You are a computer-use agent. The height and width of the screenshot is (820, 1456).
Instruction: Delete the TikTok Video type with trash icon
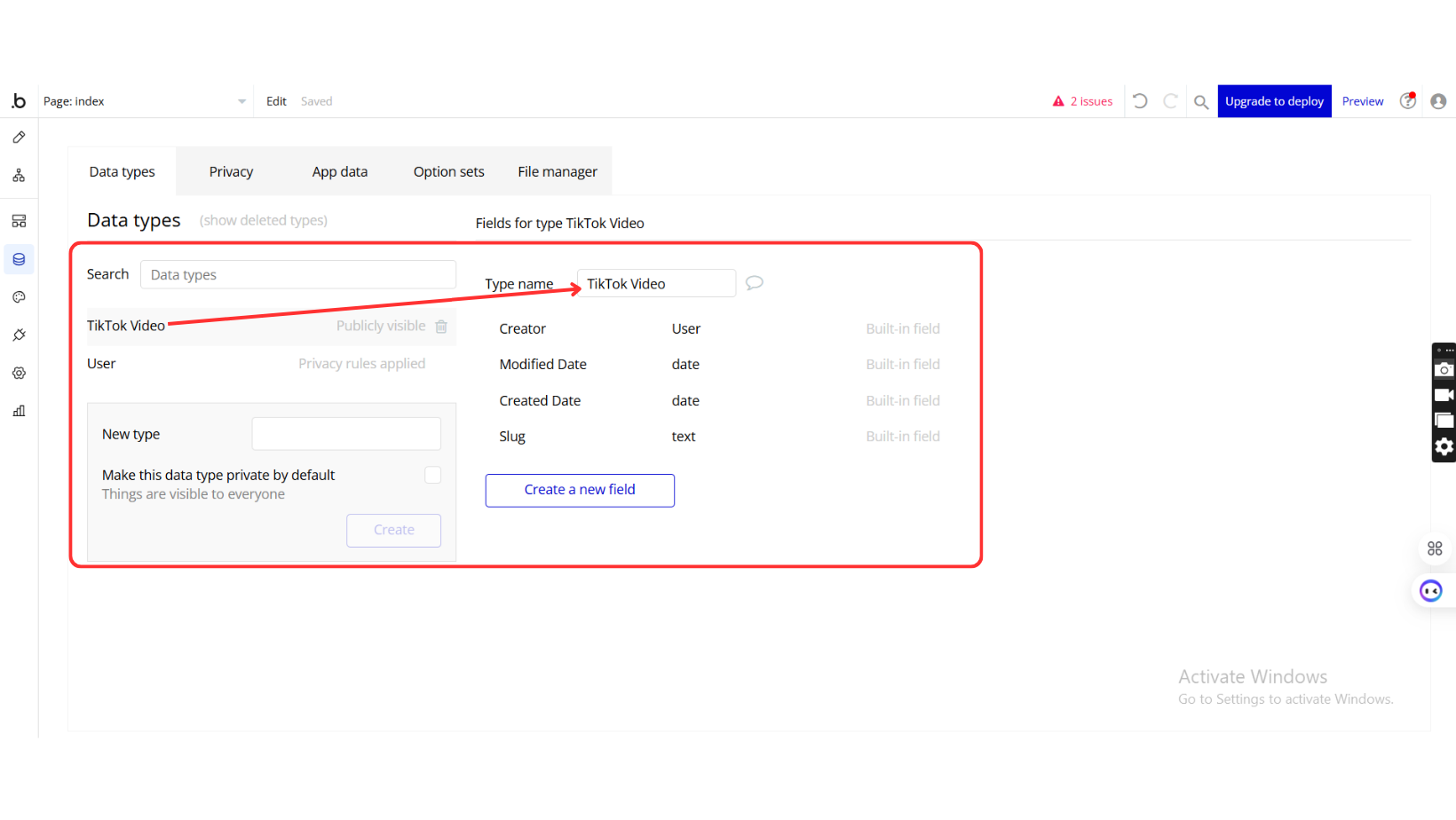coord(441,327)
